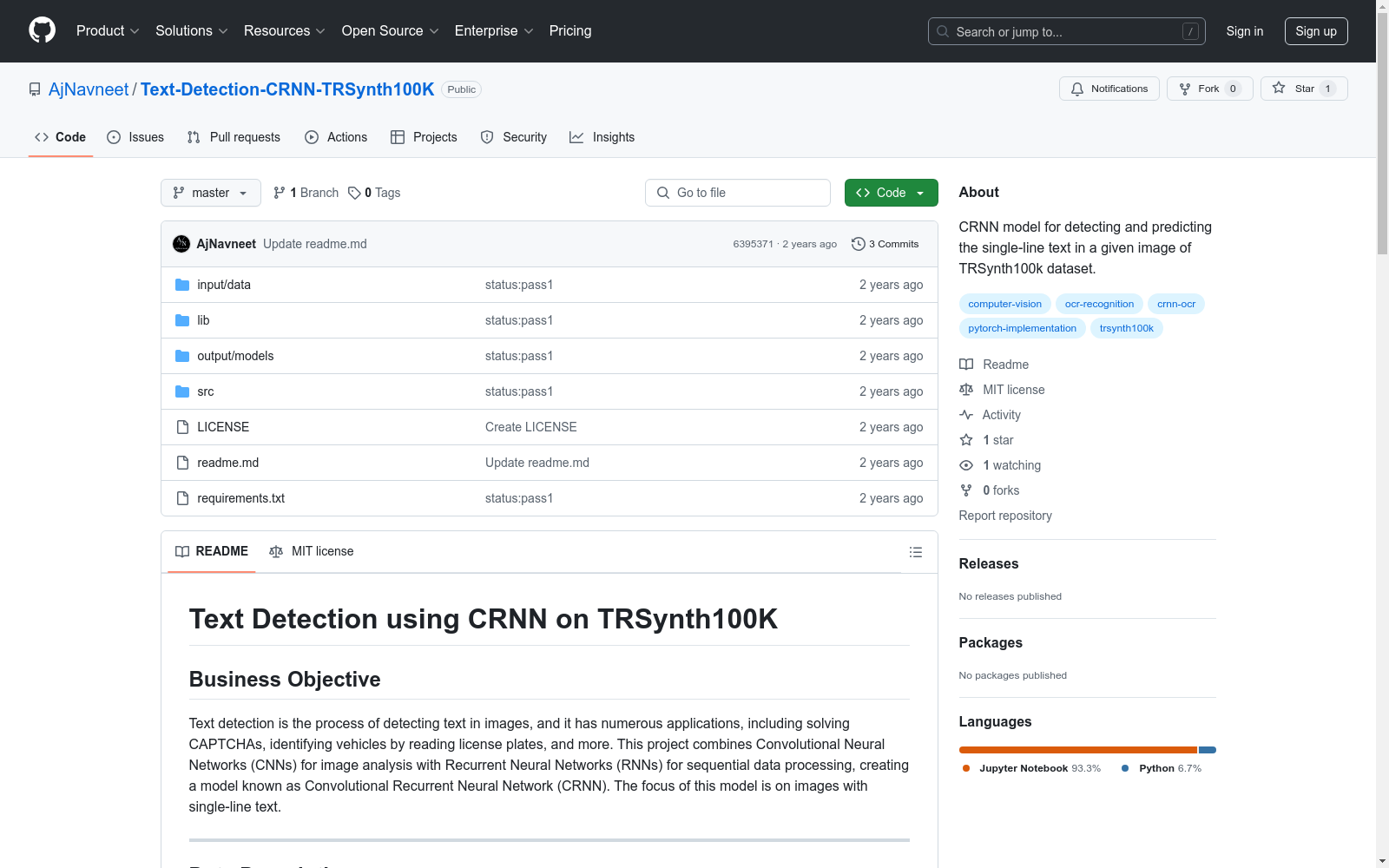
Task: Click the Sign in link
Action: pos(1245,31)
